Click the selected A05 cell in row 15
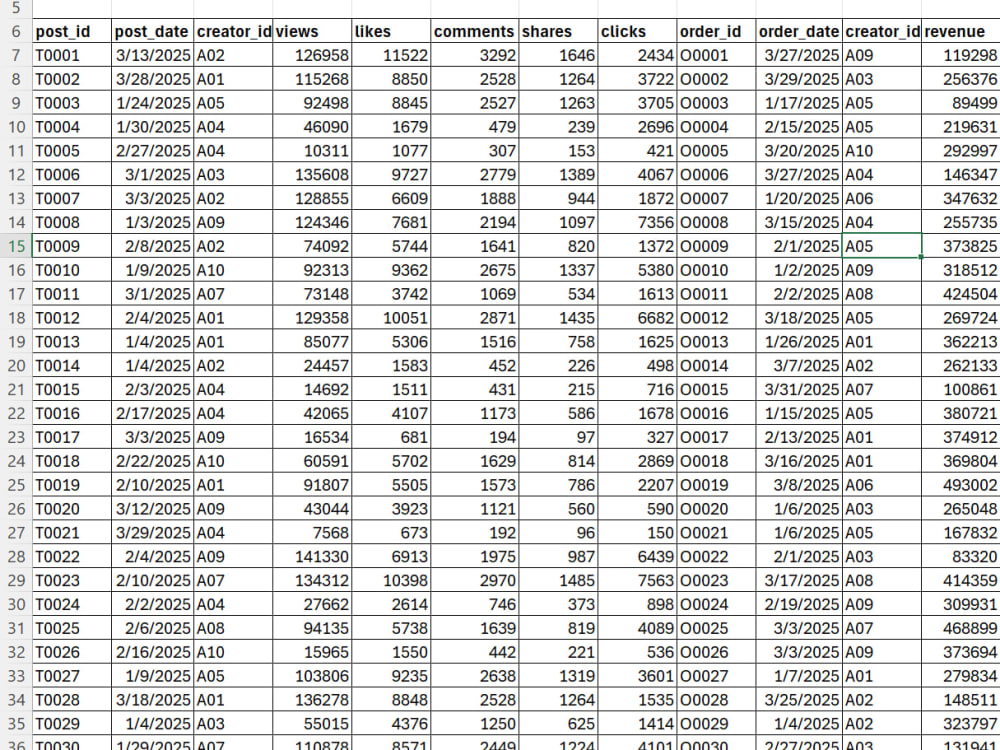1000x750 pixels. pos(881,246)
